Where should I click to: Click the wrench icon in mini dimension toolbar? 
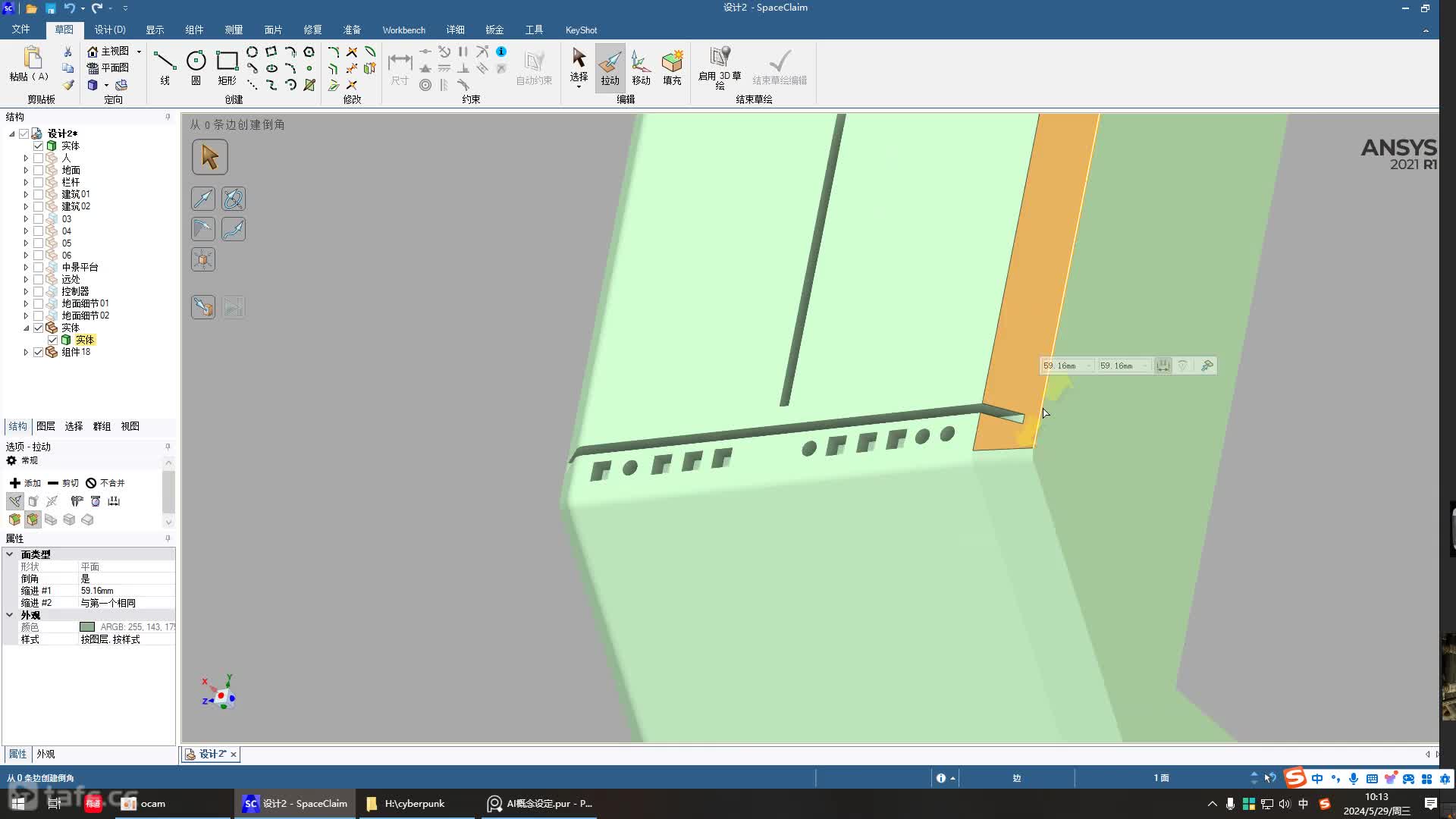click(x=1207, y=366)
